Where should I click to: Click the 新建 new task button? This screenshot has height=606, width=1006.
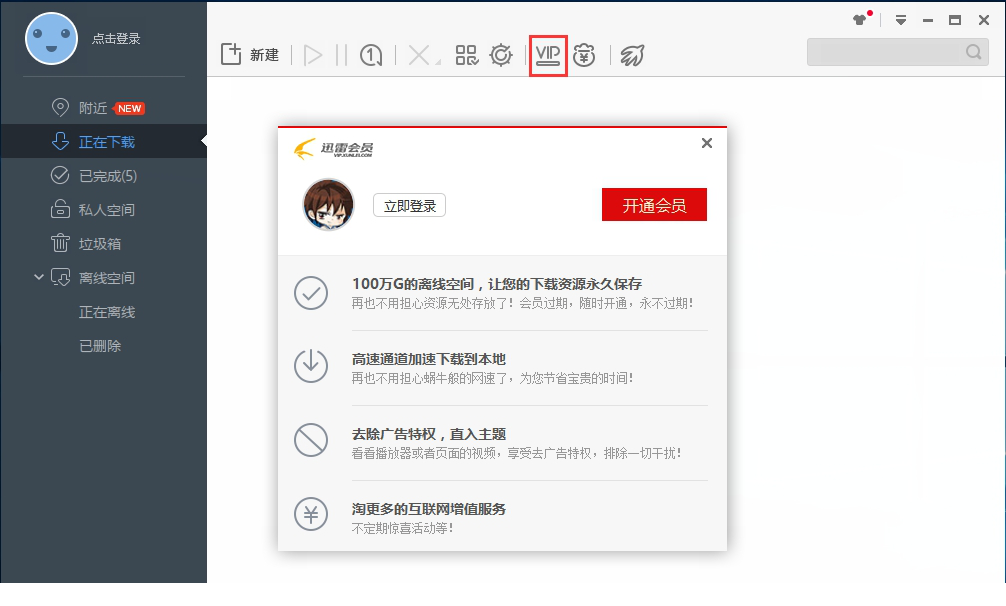pos(250,55)
